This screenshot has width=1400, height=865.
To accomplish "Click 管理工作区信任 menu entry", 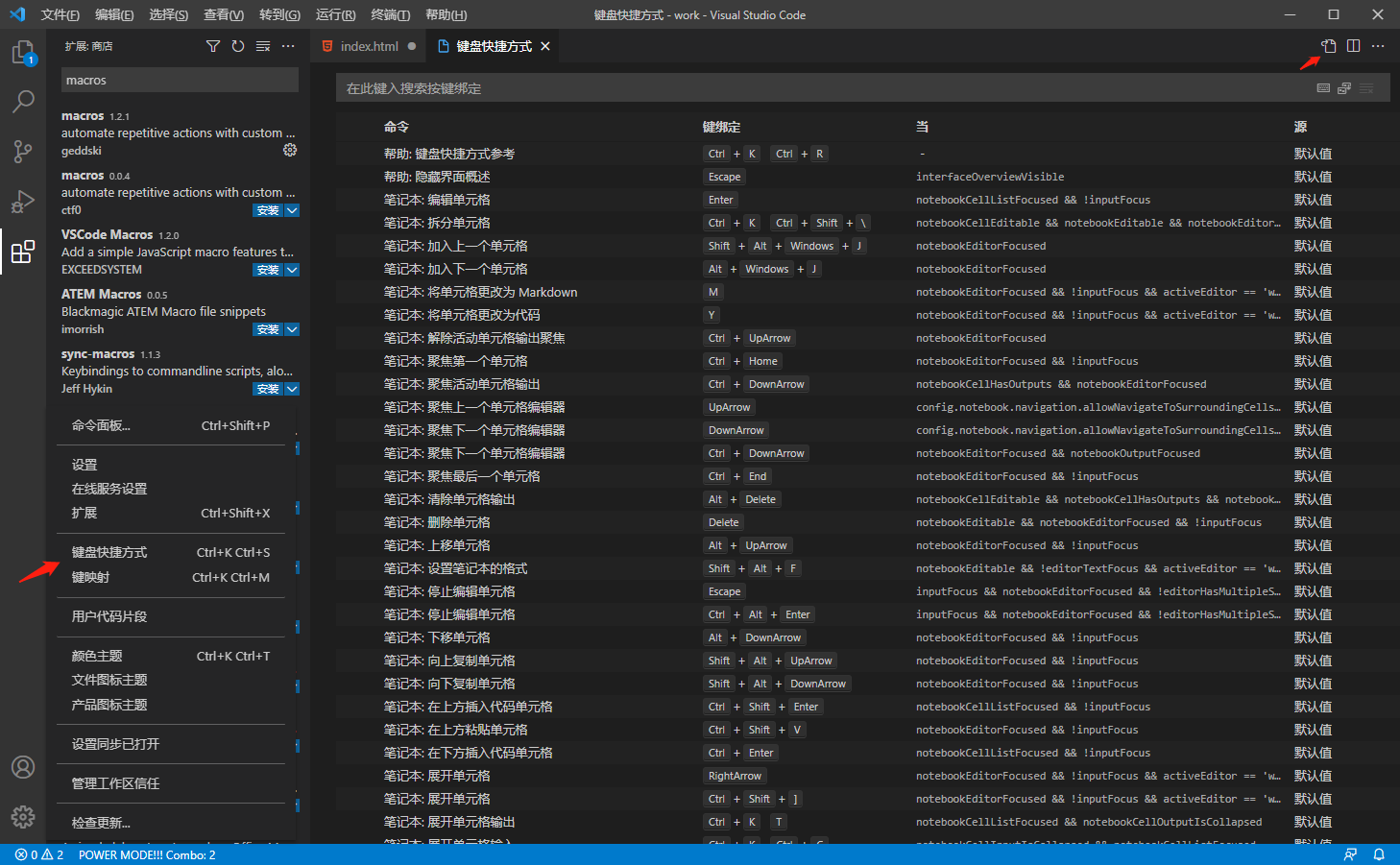I will click(171, 783).
